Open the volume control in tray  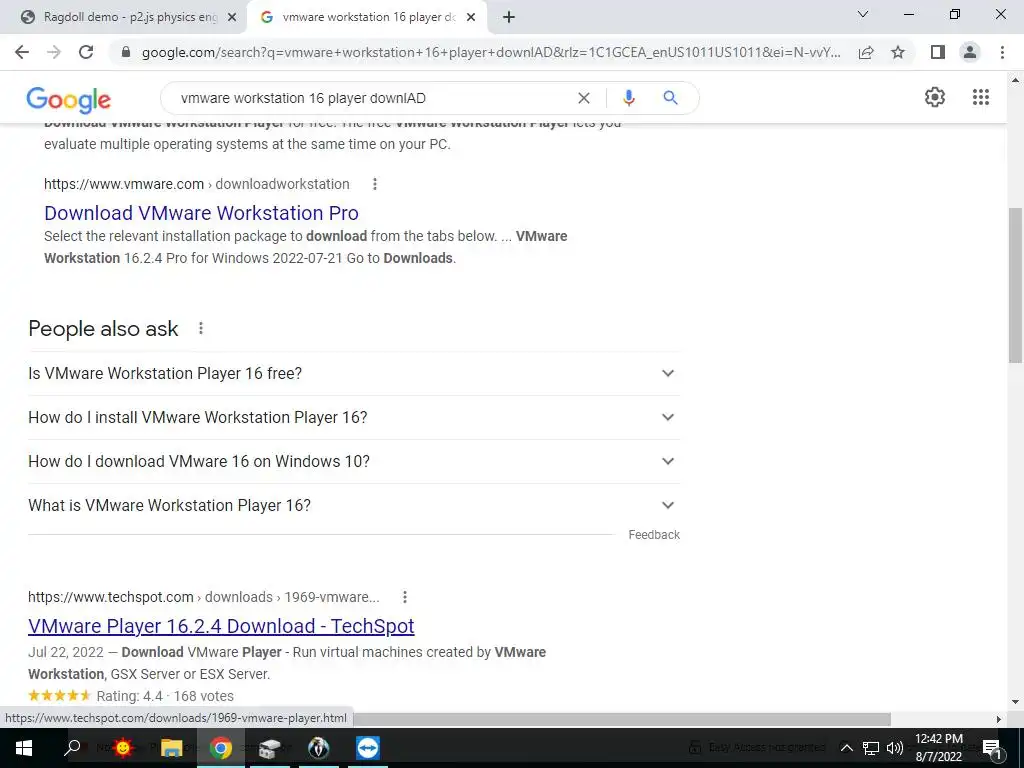tap(895, 748)
